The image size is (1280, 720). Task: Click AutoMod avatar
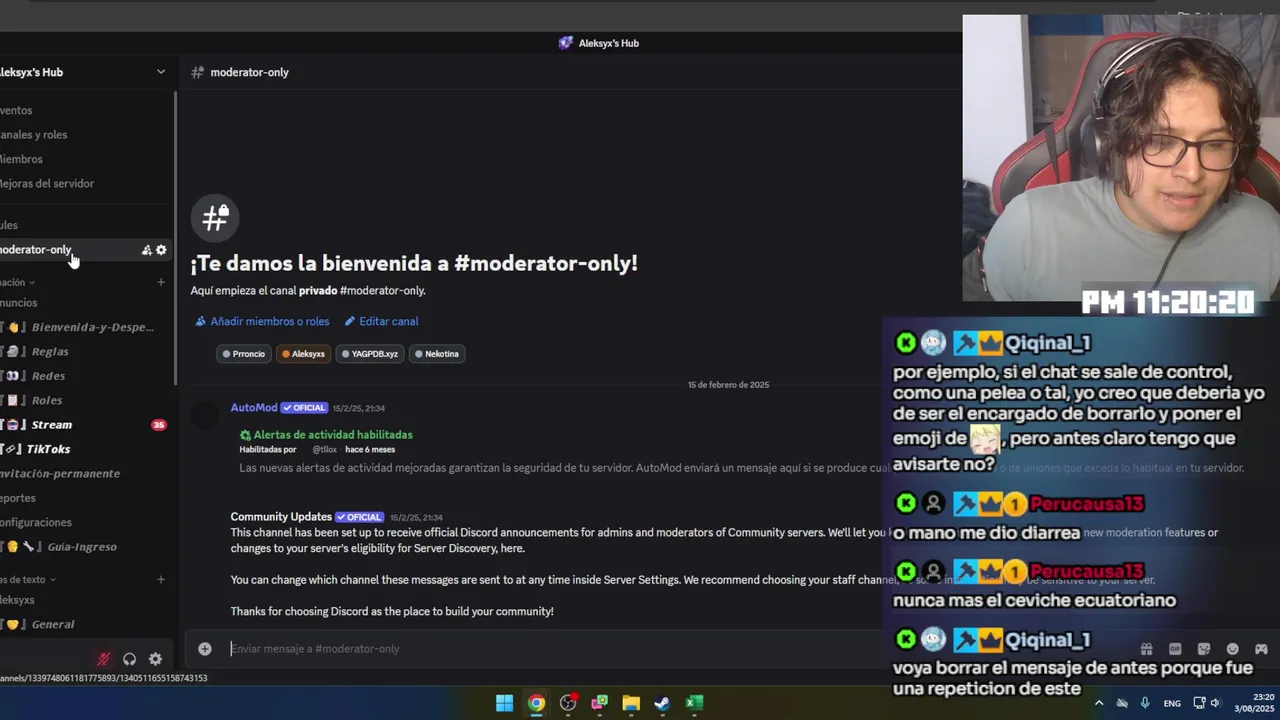point(205,415)
